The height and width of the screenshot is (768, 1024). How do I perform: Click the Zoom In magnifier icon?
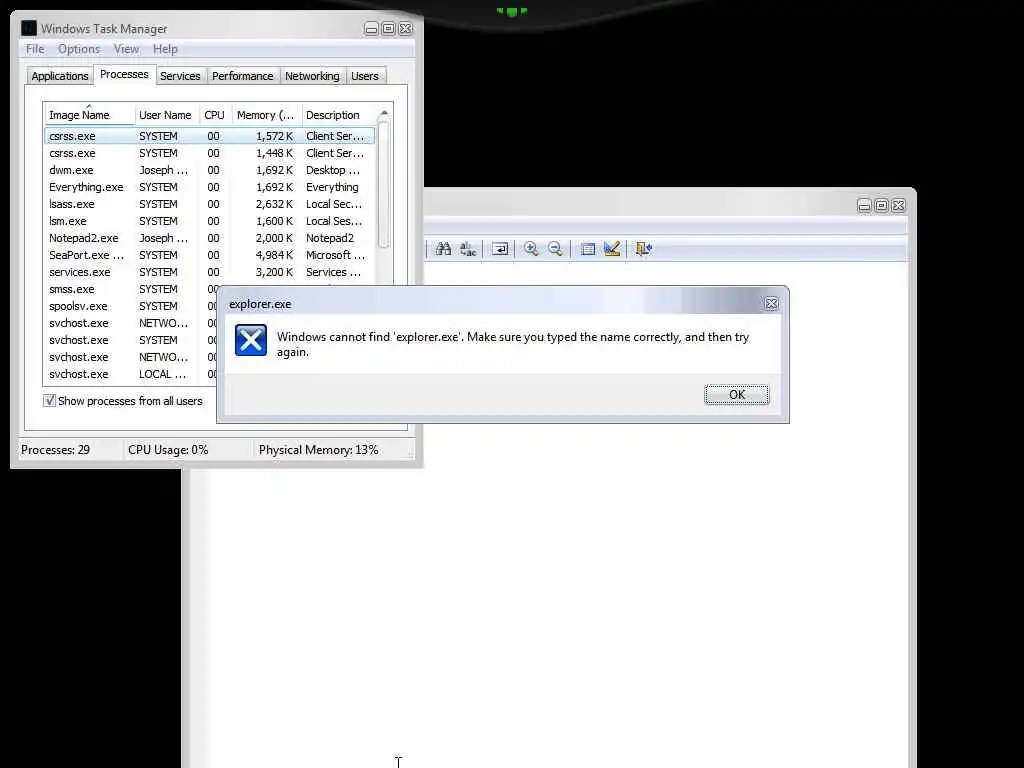531,249
